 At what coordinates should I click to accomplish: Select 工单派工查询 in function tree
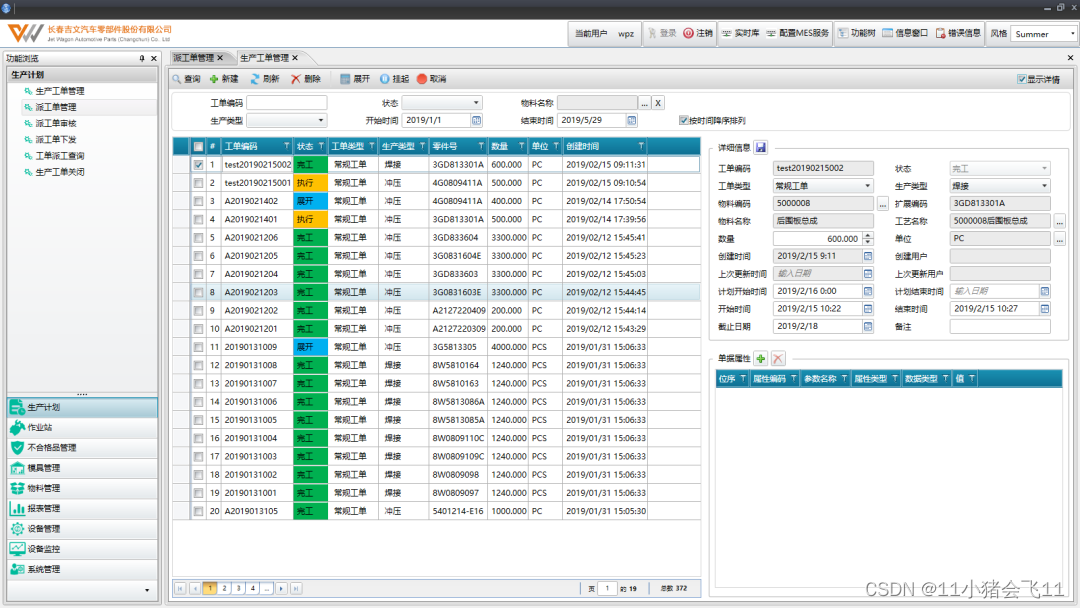pos(60,156)
